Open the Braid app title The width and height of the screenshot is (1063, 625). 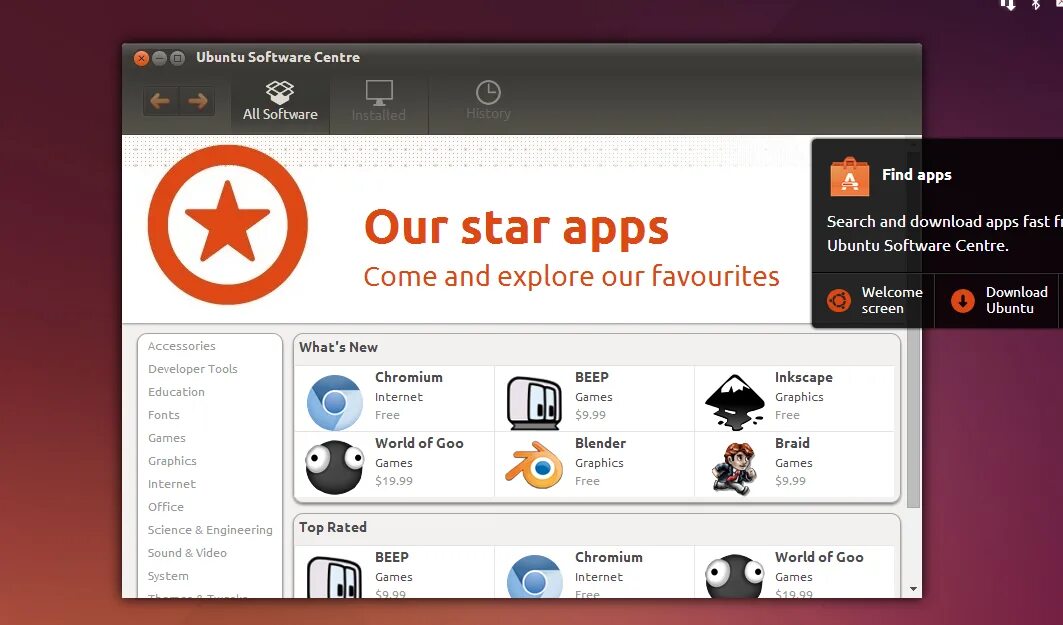pos(793,443)
